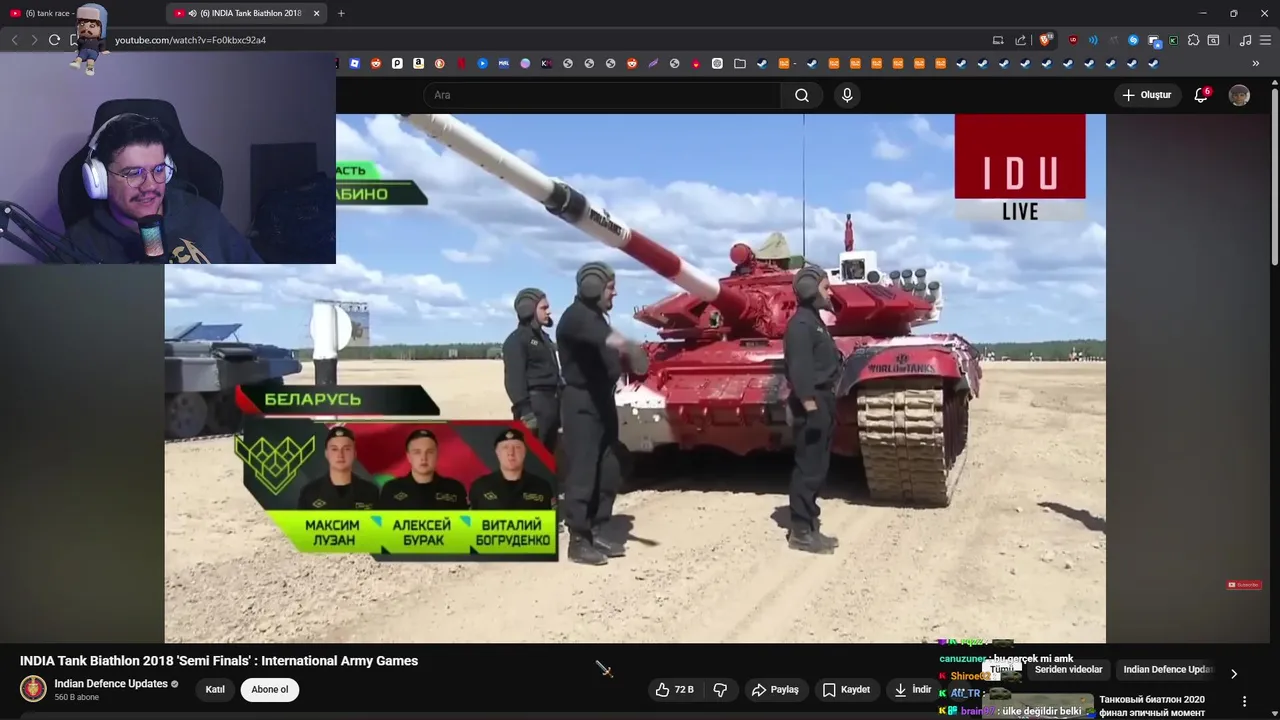
Task: Open the green K extension icon
Action: pyautogui.click(x=1173, y=40)
